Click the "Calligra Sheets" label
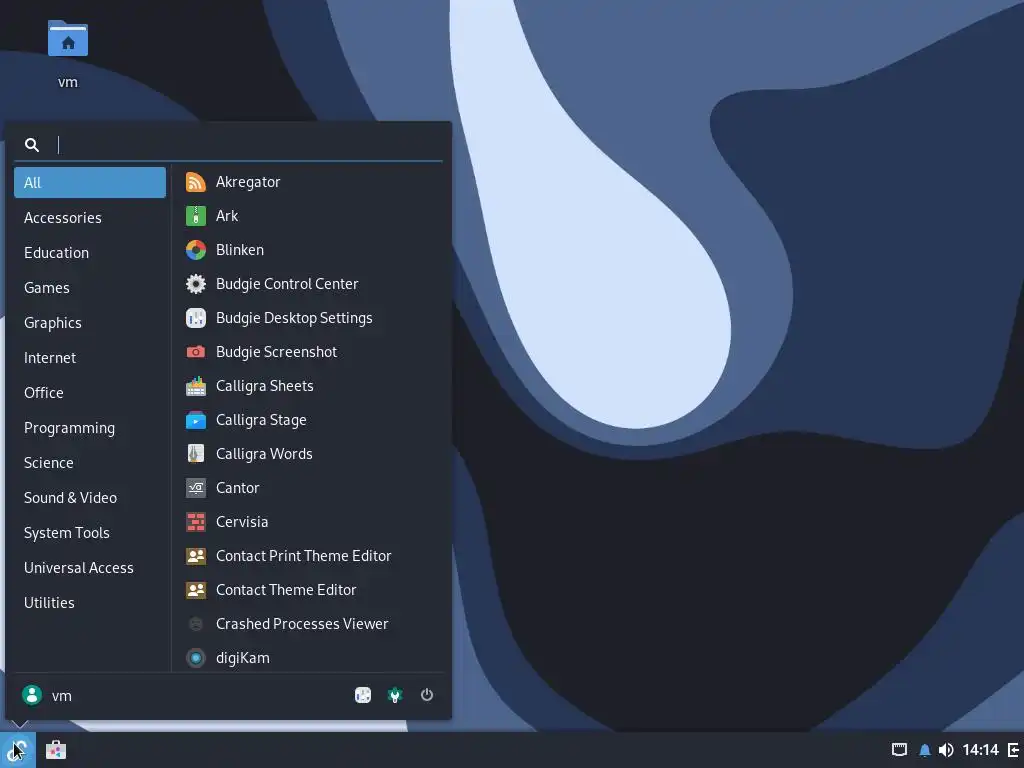Screen dimensions: 1024x768 [264, 386]
